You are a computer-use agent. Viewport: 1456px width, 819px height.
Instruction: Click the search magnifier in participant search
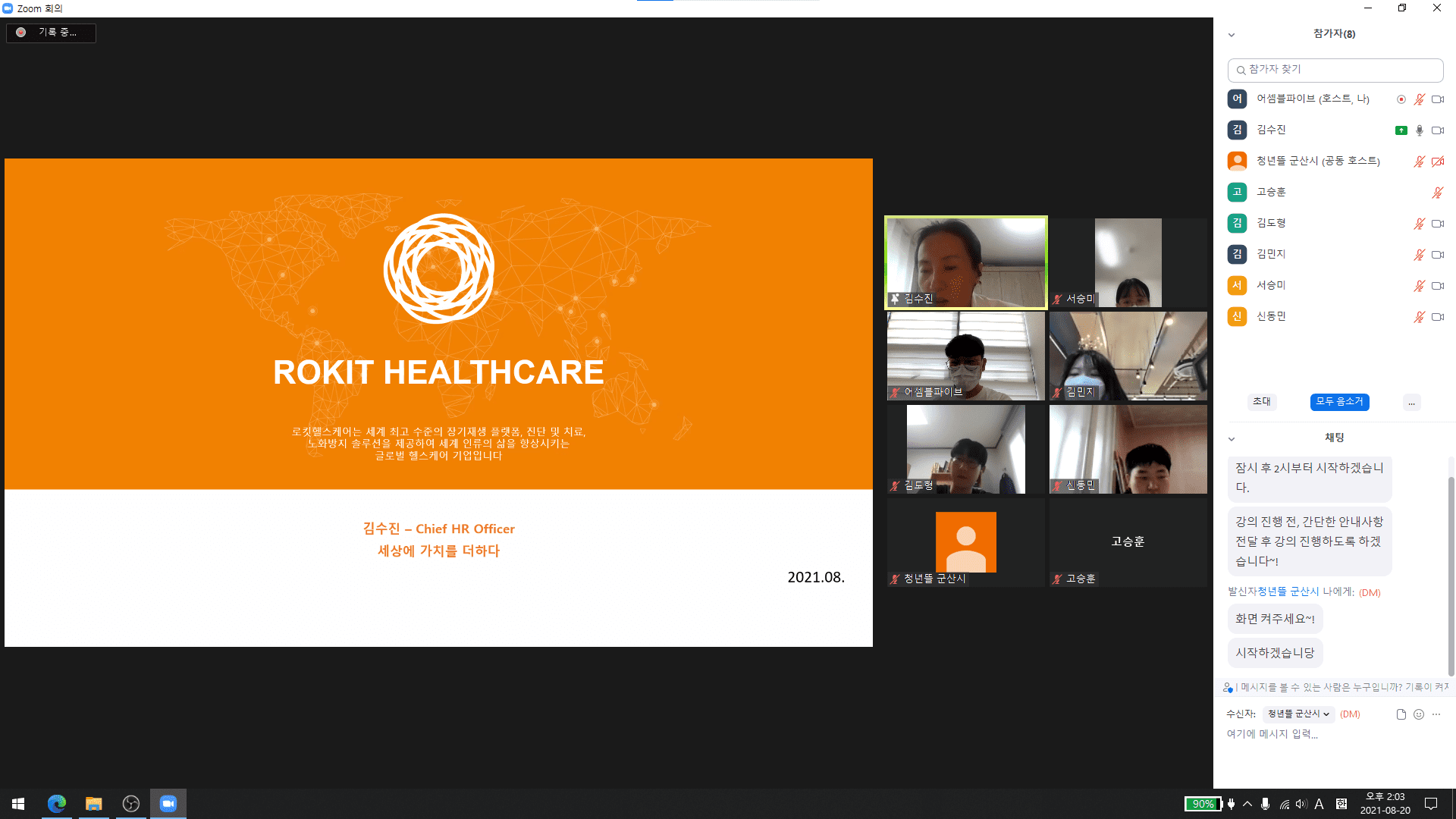pos(1241,70)
